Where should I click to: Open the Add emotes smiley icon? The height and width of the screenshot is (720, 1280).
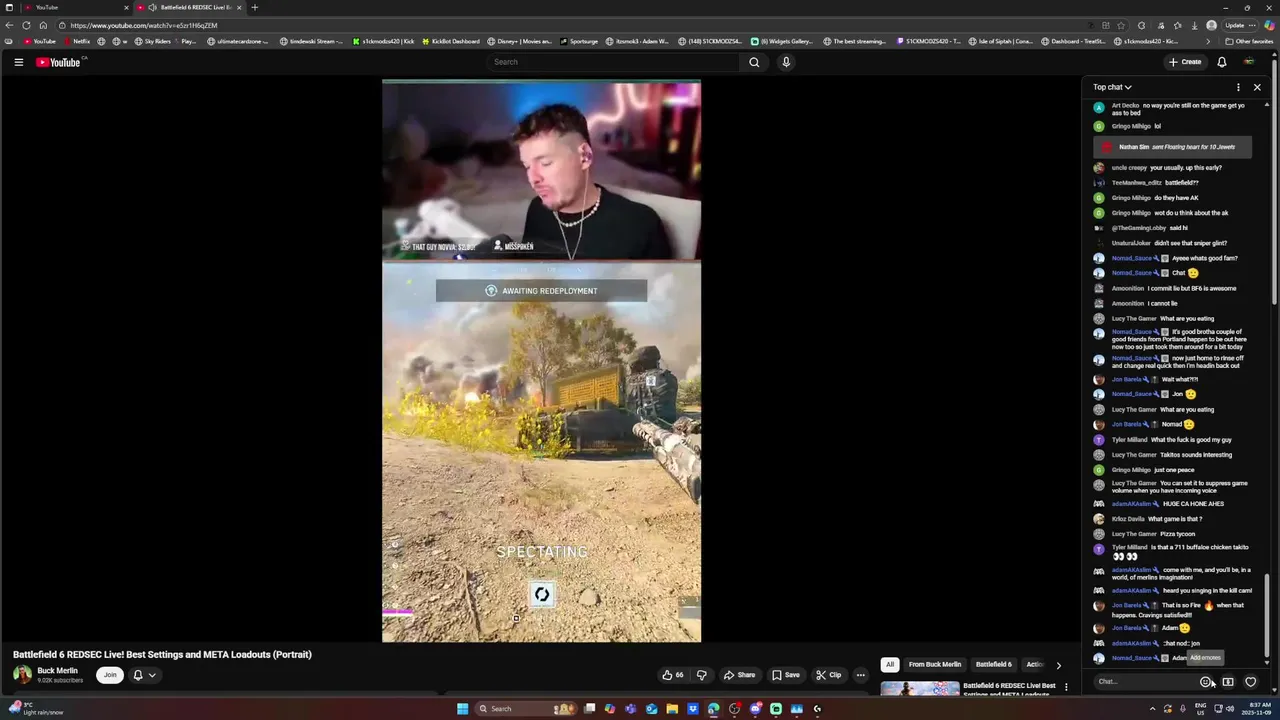[x=1206, y=682]
